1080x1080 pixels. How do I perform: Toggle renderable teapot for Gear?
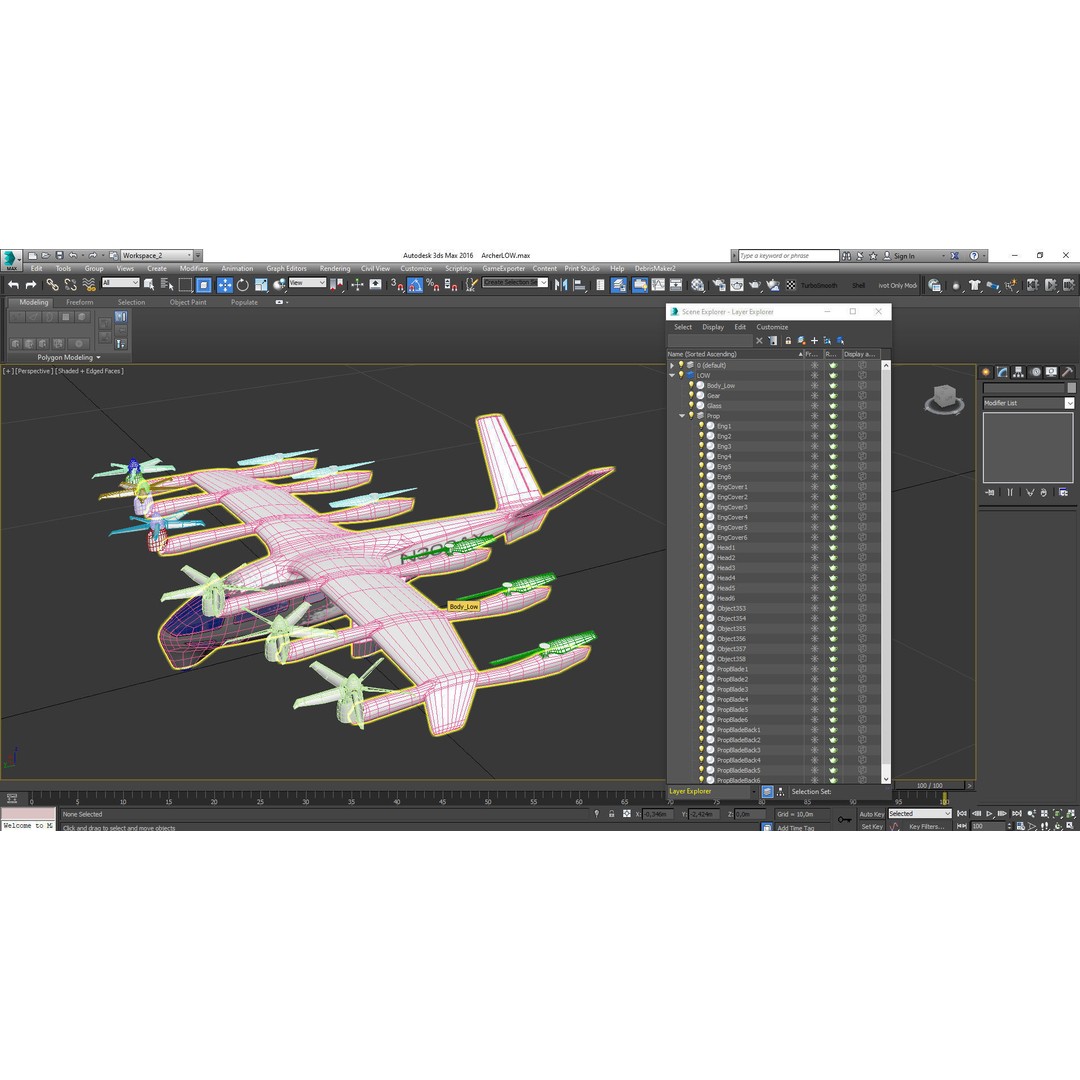pos(833,396)
